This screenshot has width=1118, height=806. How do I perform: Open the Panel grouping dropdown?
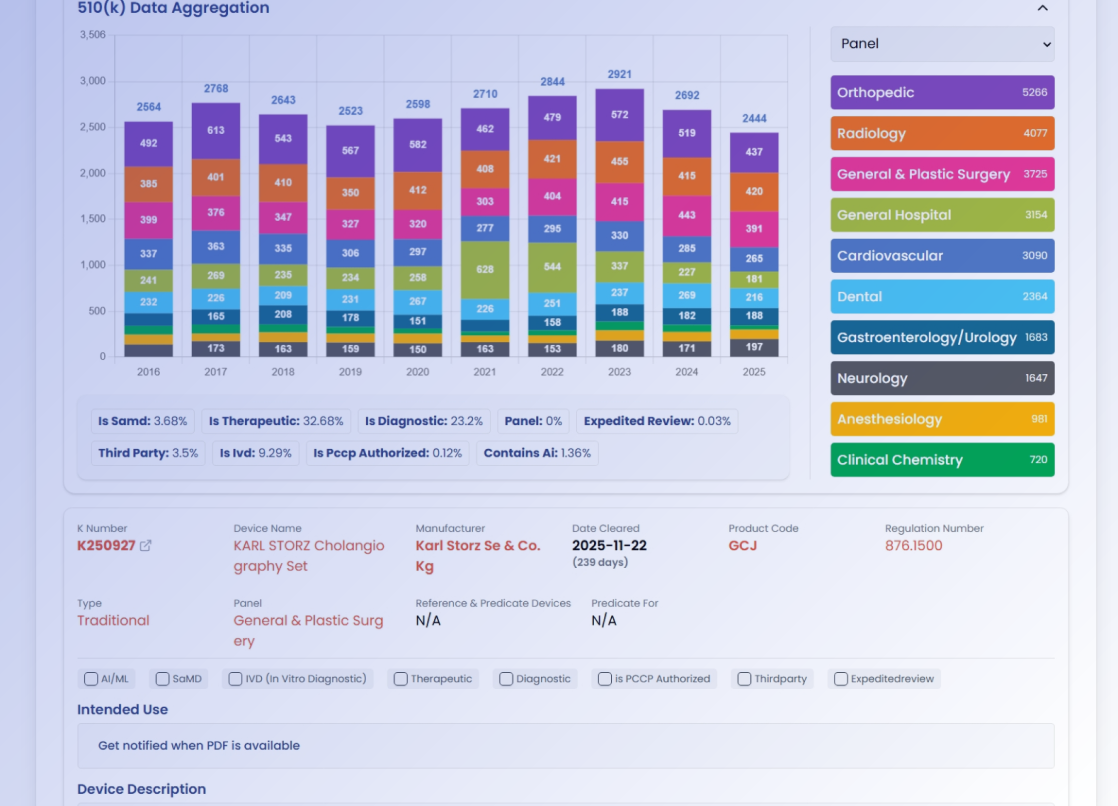(942, 44)
